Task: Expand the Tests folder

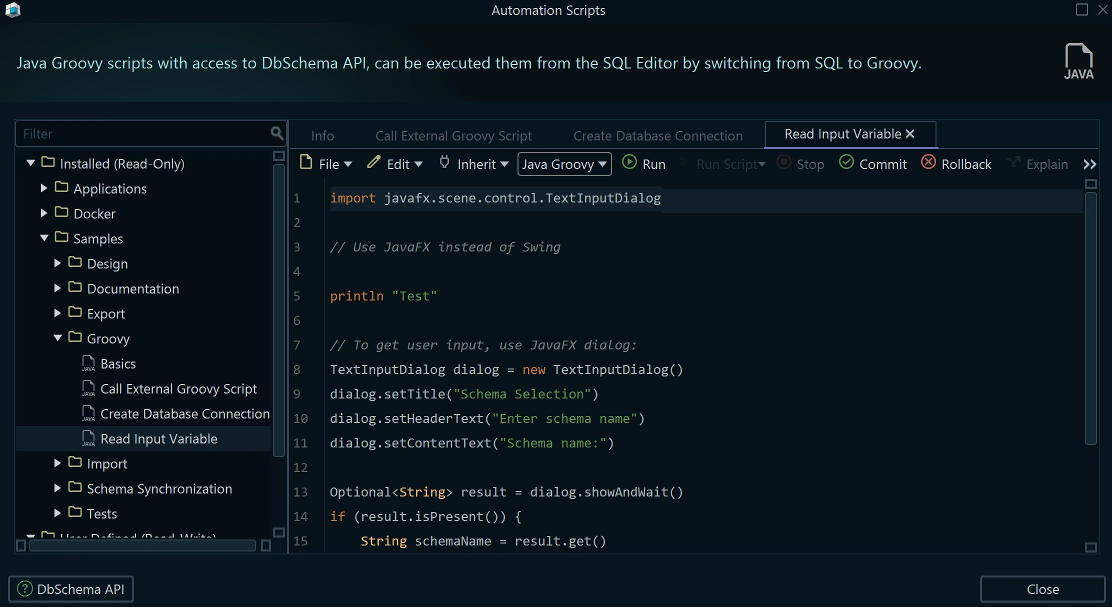Action: coord(57,513)
